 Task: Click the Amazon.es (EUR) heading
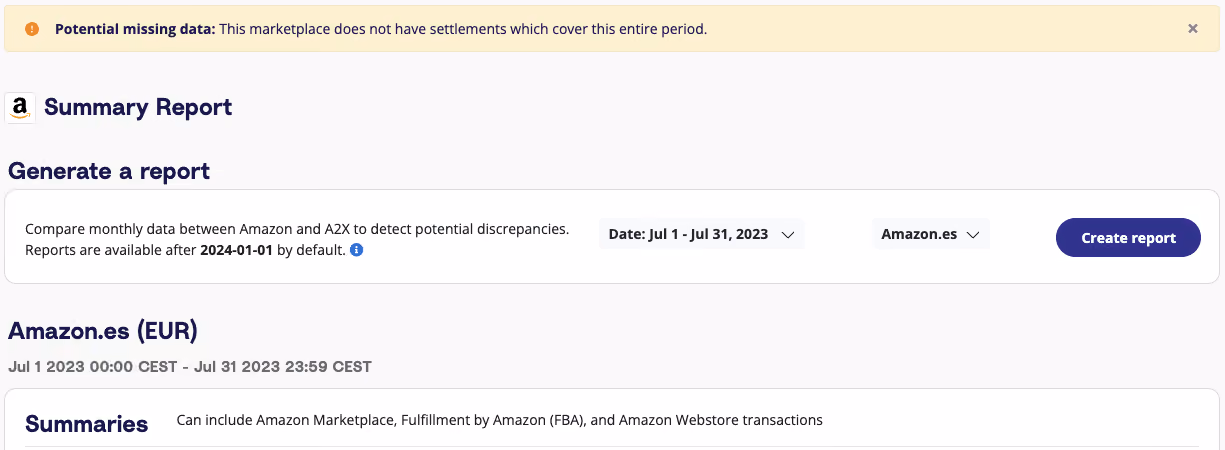coord(103,331)
